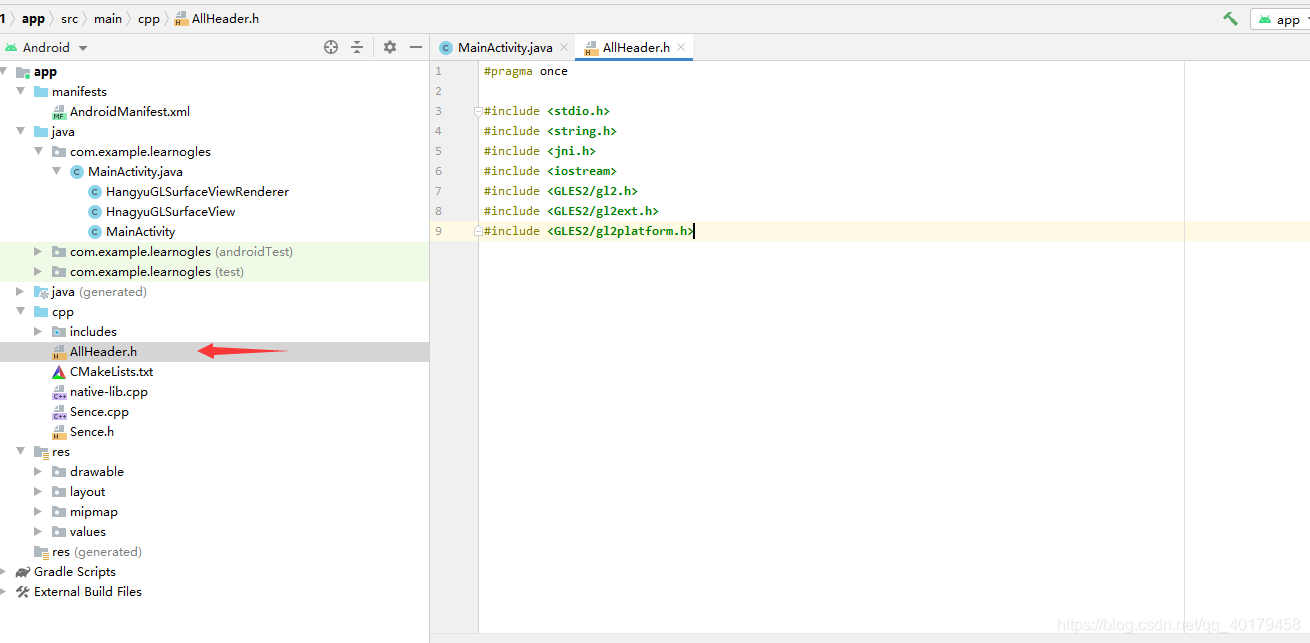The height and width of the screenshot is (643, 1310).
Task: Click the app breadcrumb in navigation bar
Action: click(33, 19)
